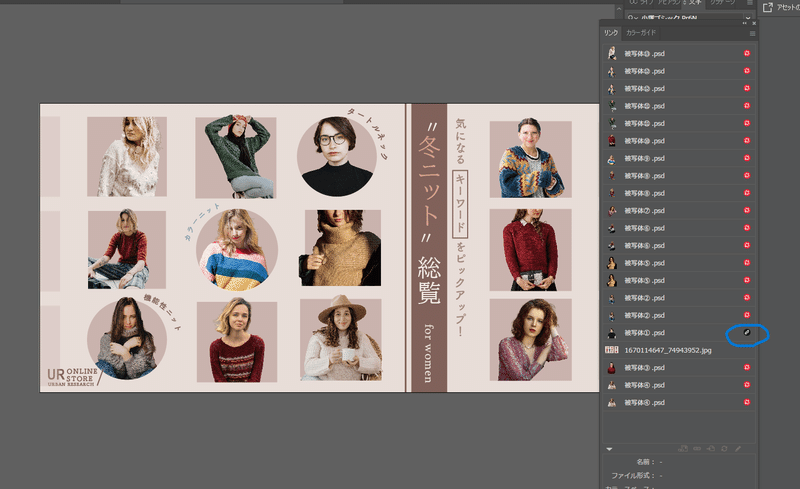Screen dimensions: 800x489
Task: Open the font family dropdown chevron
Action: click(747, 18)
